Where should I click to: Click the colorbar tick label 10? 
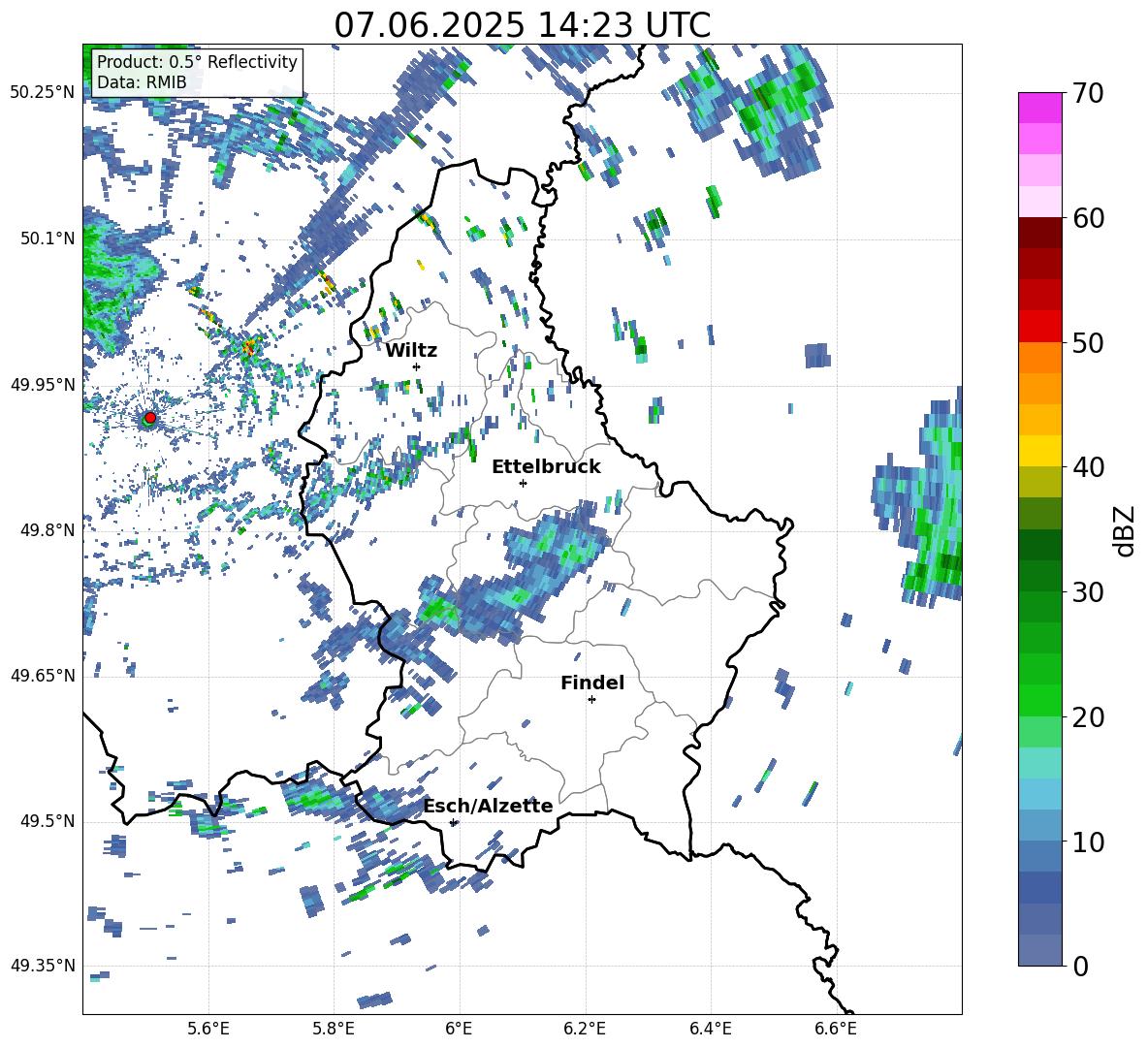pyautogui.click(x=1089, y=842)
